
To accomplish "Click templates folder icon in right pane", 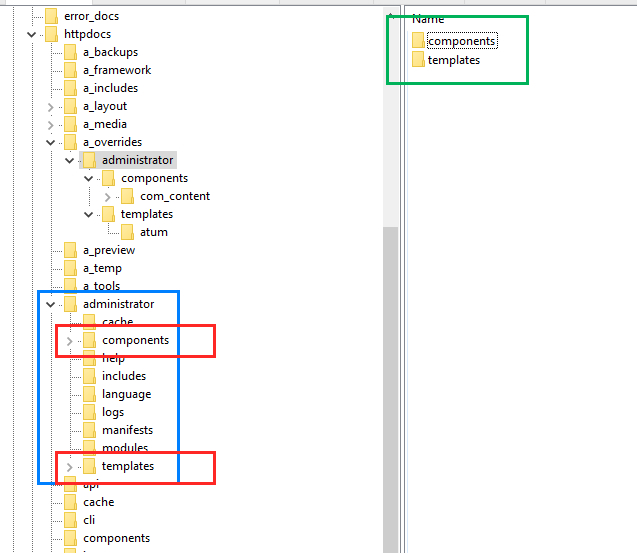I will click(418, 60).
